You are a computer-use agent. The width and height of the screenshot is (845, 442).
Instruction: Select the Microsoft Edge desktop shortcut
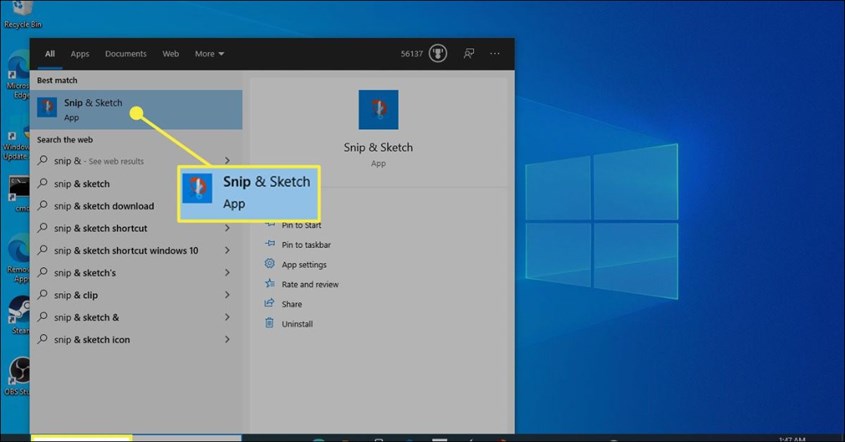pos(18,75)
